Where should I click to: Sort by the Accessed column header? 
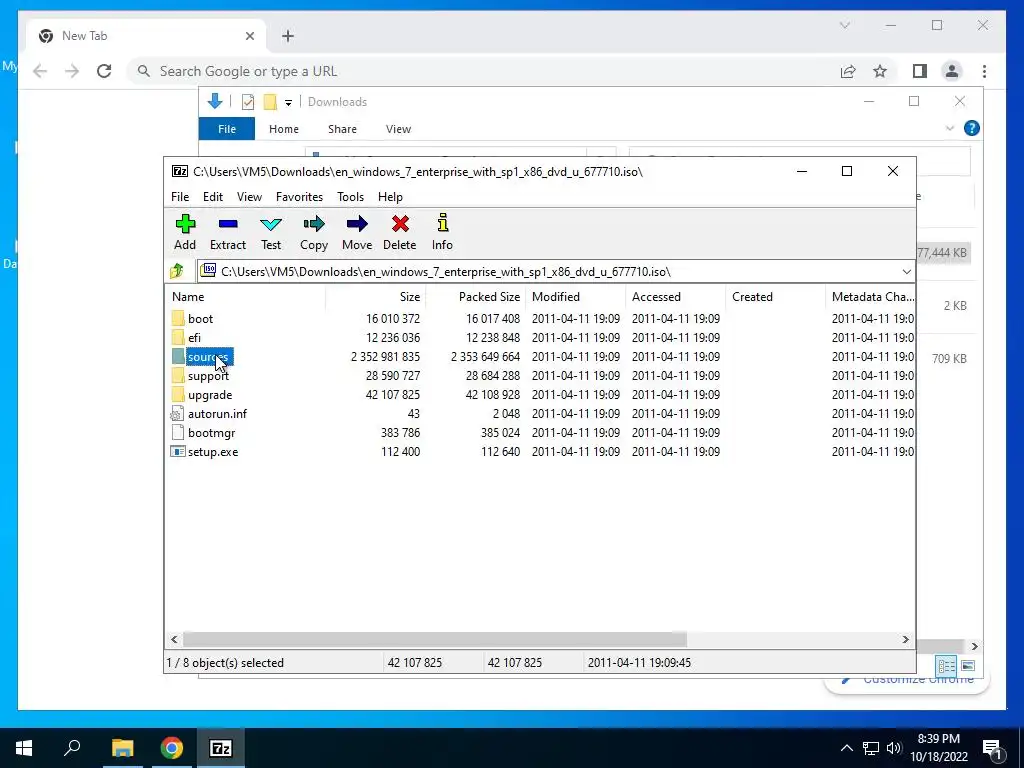click(x=675, y=296)
